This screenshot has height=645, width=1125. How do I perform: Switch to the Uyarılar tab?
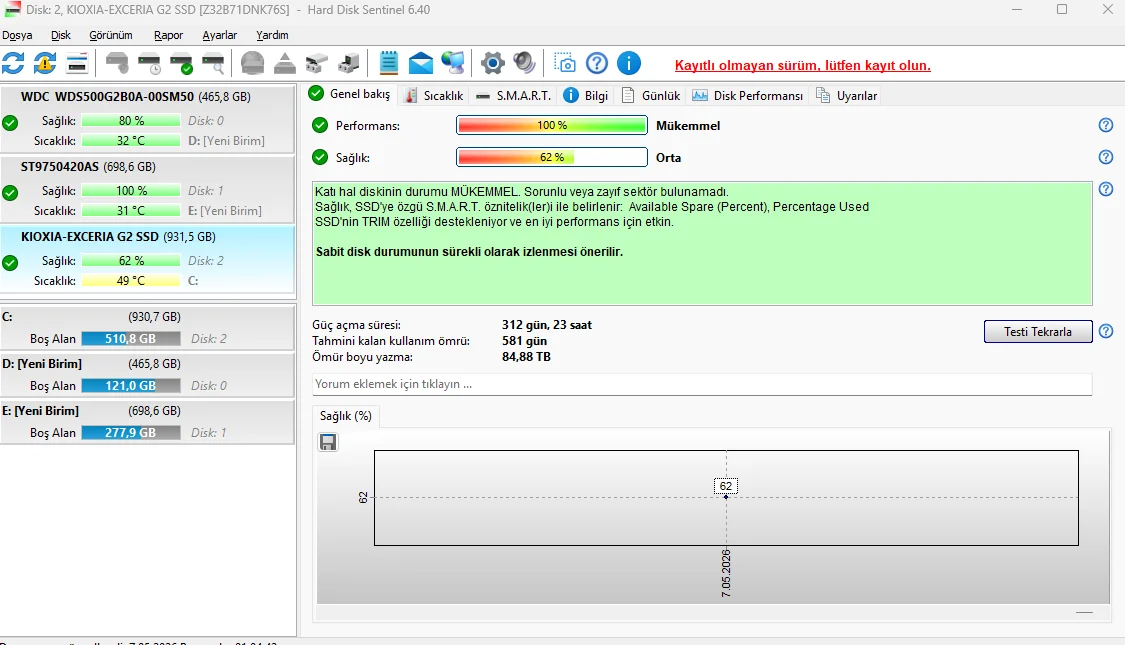[847, 95]
